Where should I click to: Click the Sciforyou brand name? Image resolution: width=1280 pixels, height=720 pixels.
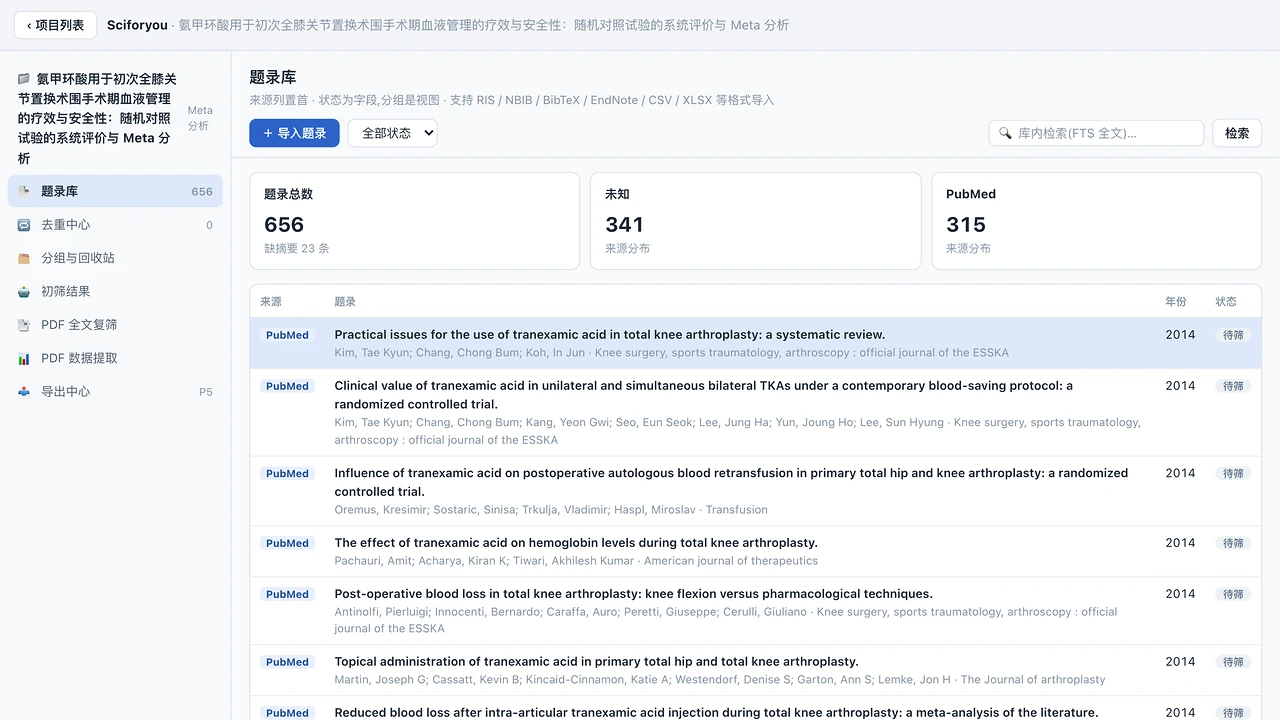(x=137, y=25)
